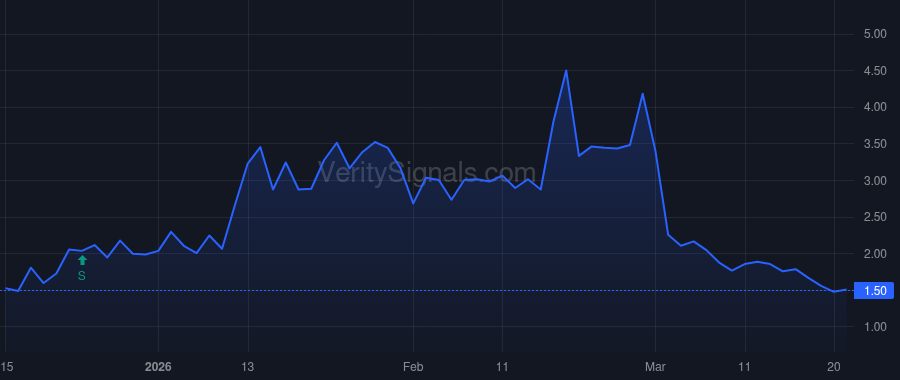
Task: Select the current price label 1.50
Action: tap(874, 291)
